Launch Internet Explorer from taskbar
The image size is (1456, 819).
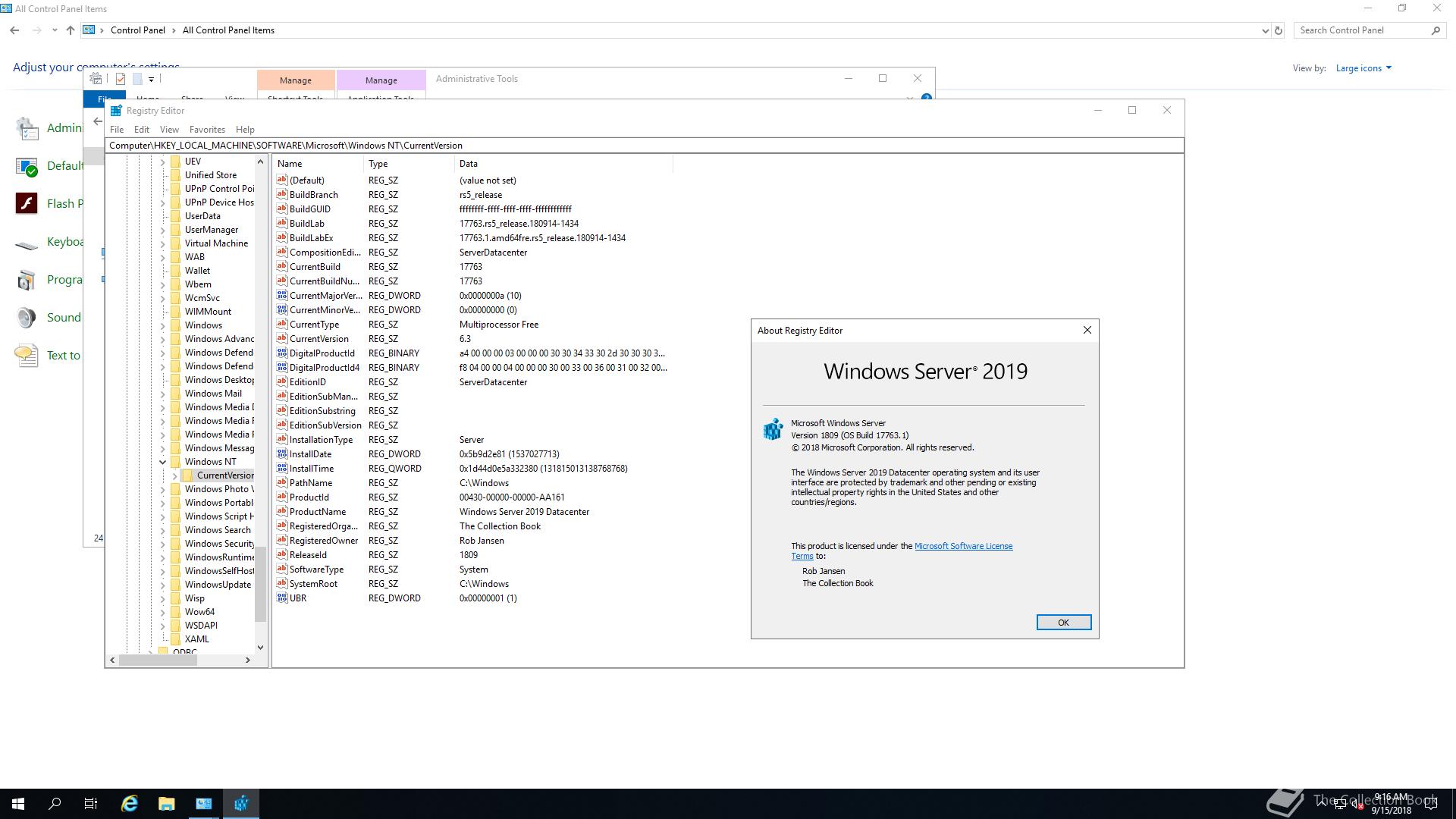[x=130, y=804]
